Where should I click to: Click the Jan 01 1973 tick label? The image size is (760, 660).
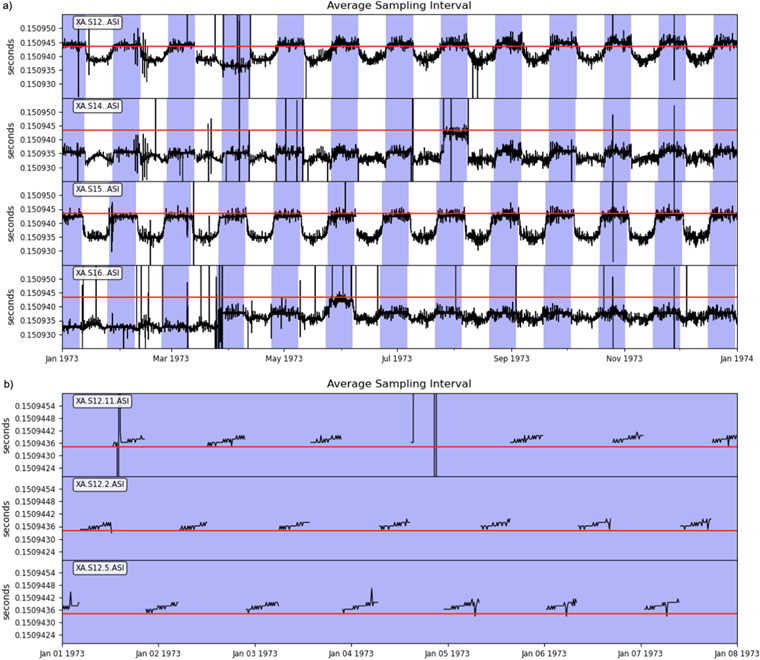point(62,654)
